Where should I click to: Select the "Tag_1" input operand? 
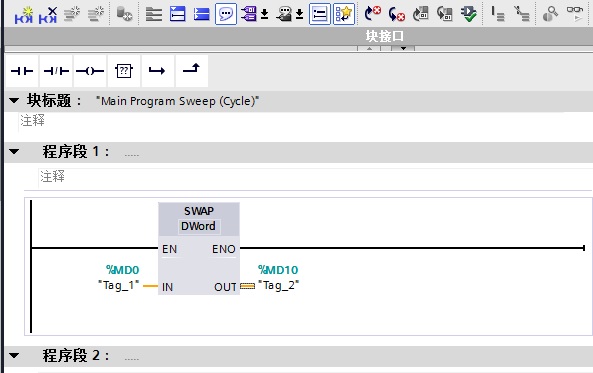(x=119, y=285)
